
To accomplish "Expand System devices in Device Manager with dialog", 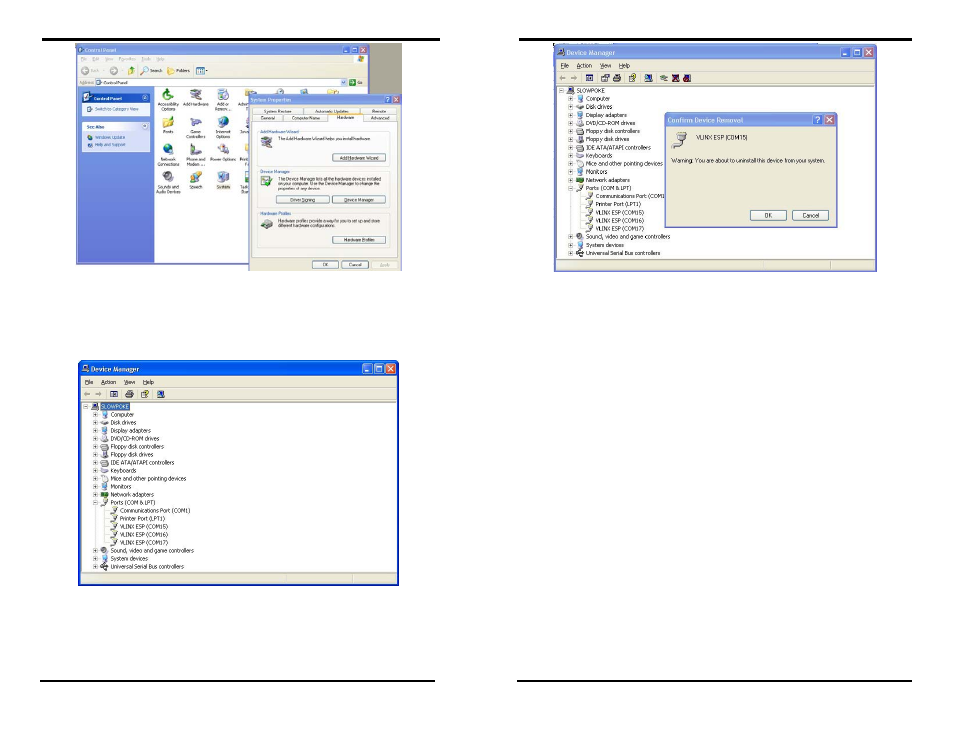I will click(x=571, y=245).
